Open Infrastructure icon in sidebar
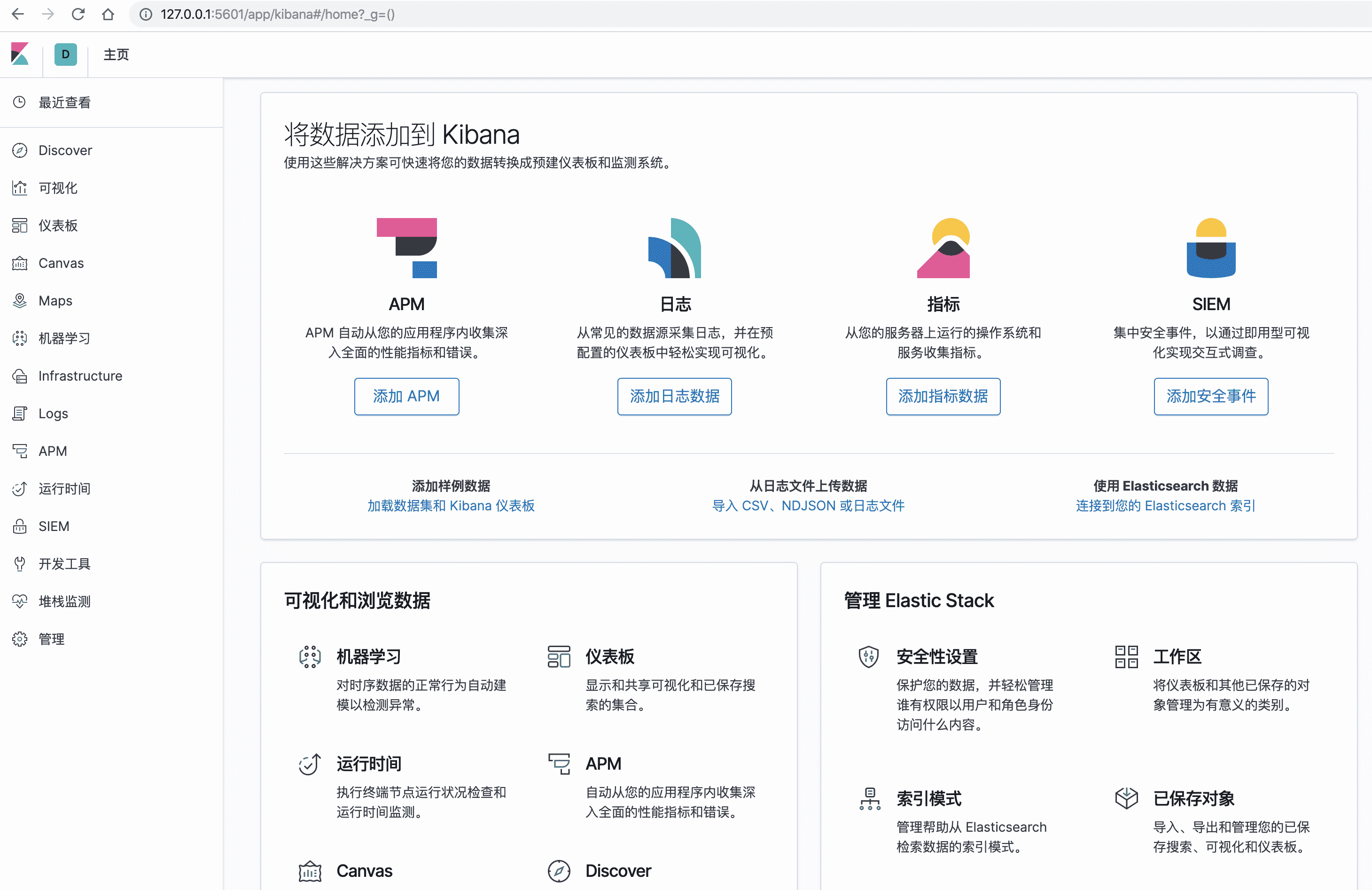Viewport: 1372px width, 890px height. (x=20, y=376)
